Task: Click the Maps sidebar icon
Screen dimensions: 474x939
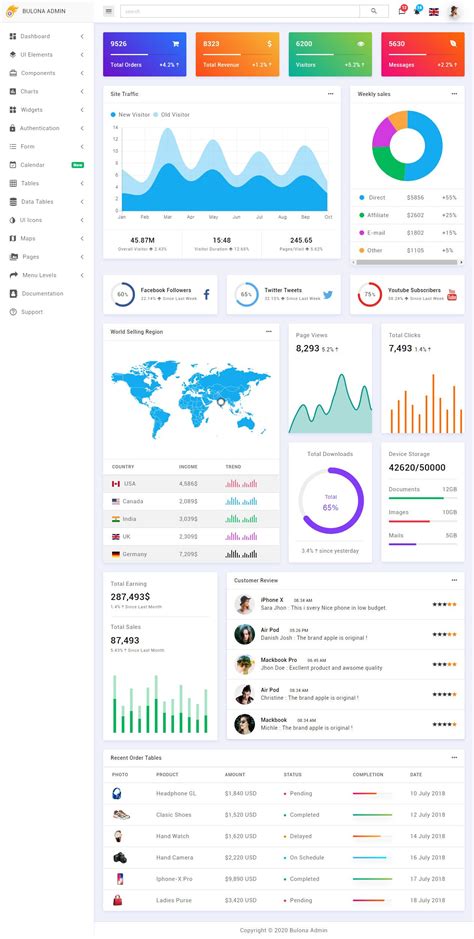Action: 13,238
